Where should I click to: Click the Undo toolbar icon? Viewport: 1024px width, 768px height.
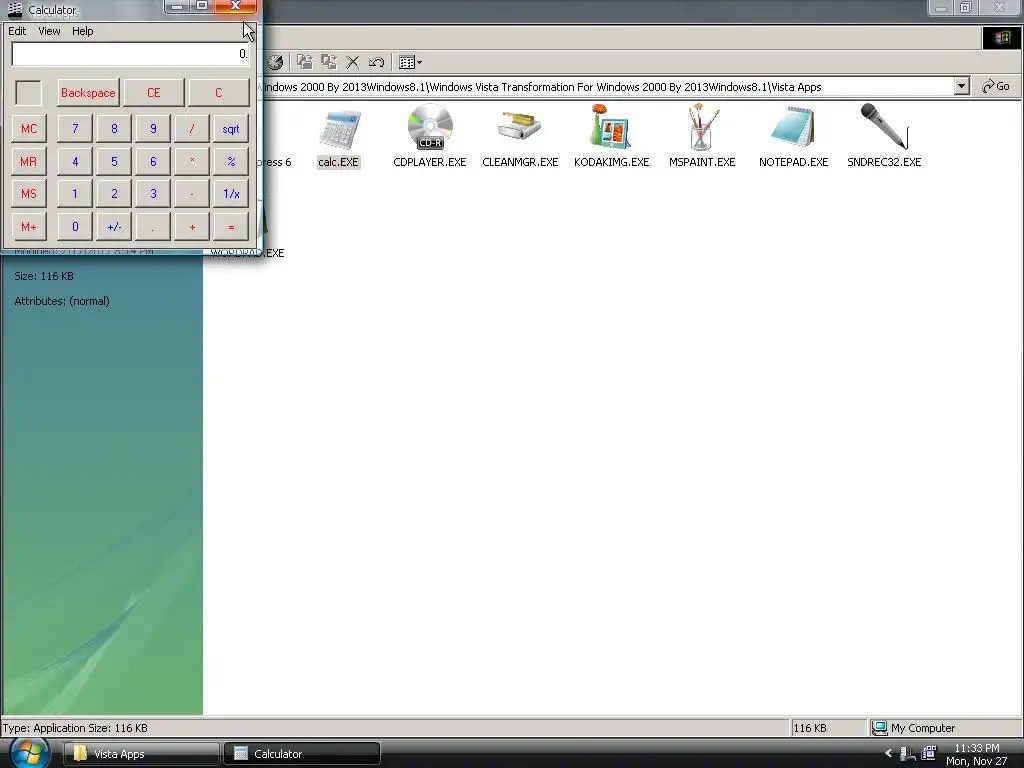point(376,62)
